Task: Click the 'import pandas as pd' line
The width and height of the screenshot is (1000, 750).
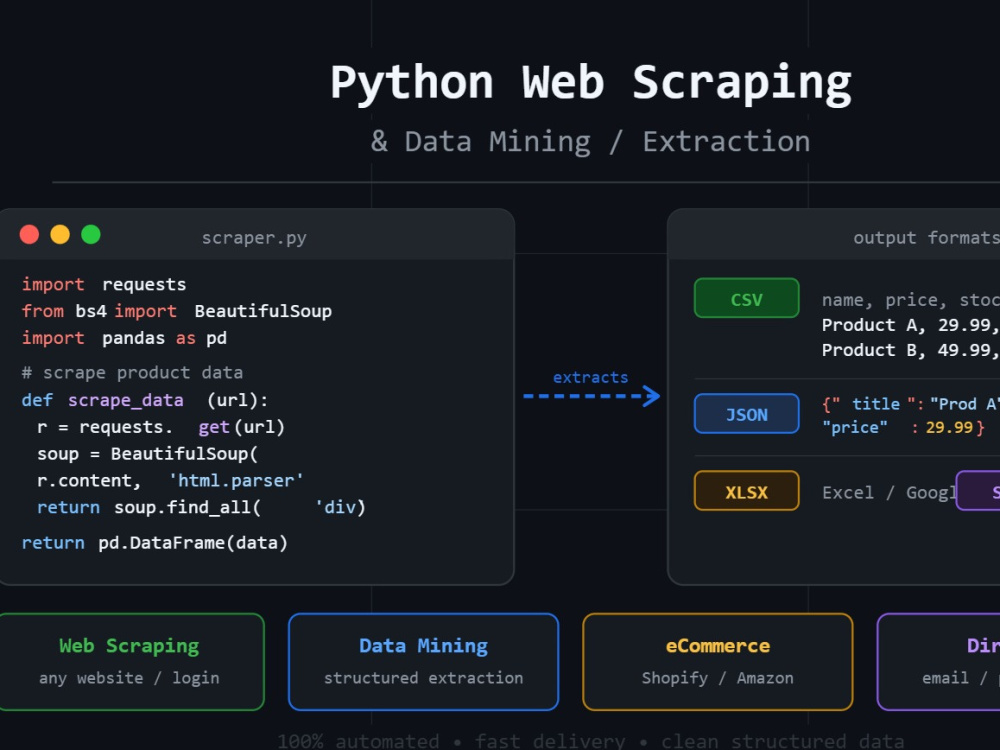Action: (x=124, y=338)
